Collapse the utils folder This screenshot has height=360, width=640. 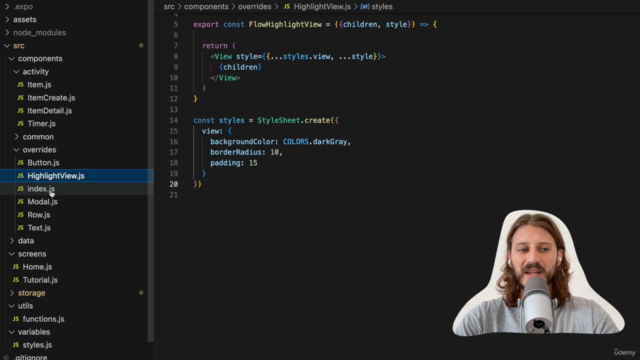point(12,306)
